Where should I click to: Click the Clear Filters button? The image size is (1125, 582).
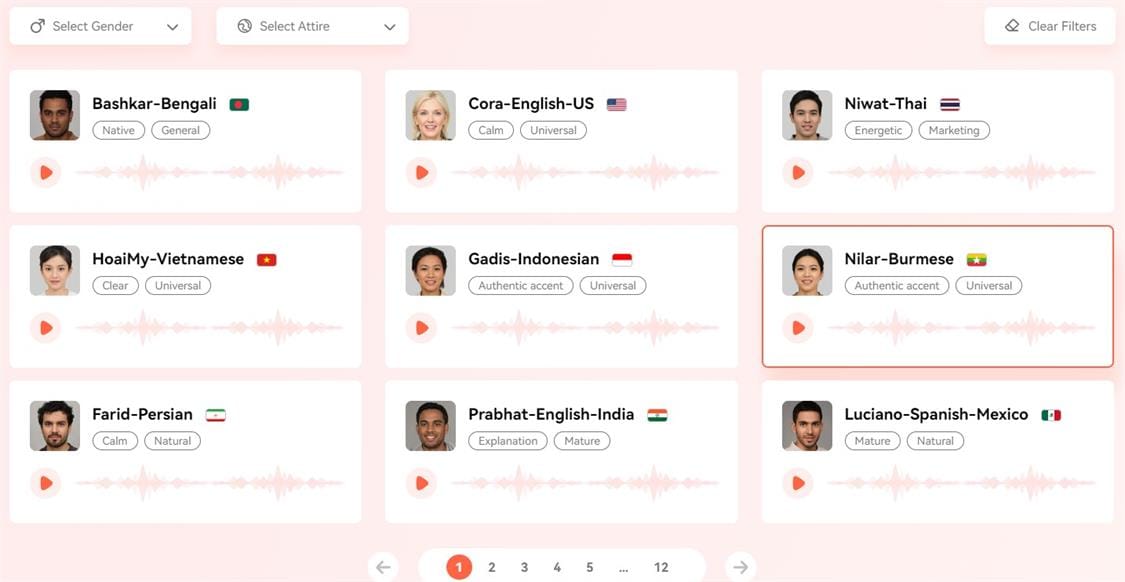1050,27
